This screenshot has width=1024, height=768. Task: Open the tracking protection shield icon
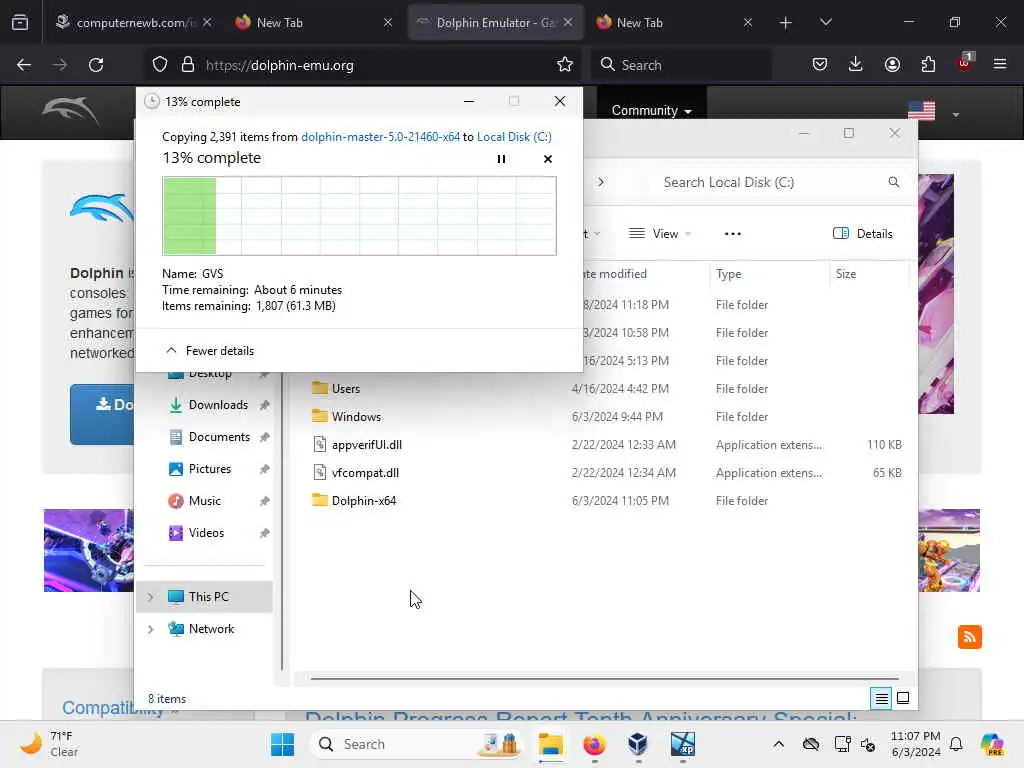pos(160,65)
